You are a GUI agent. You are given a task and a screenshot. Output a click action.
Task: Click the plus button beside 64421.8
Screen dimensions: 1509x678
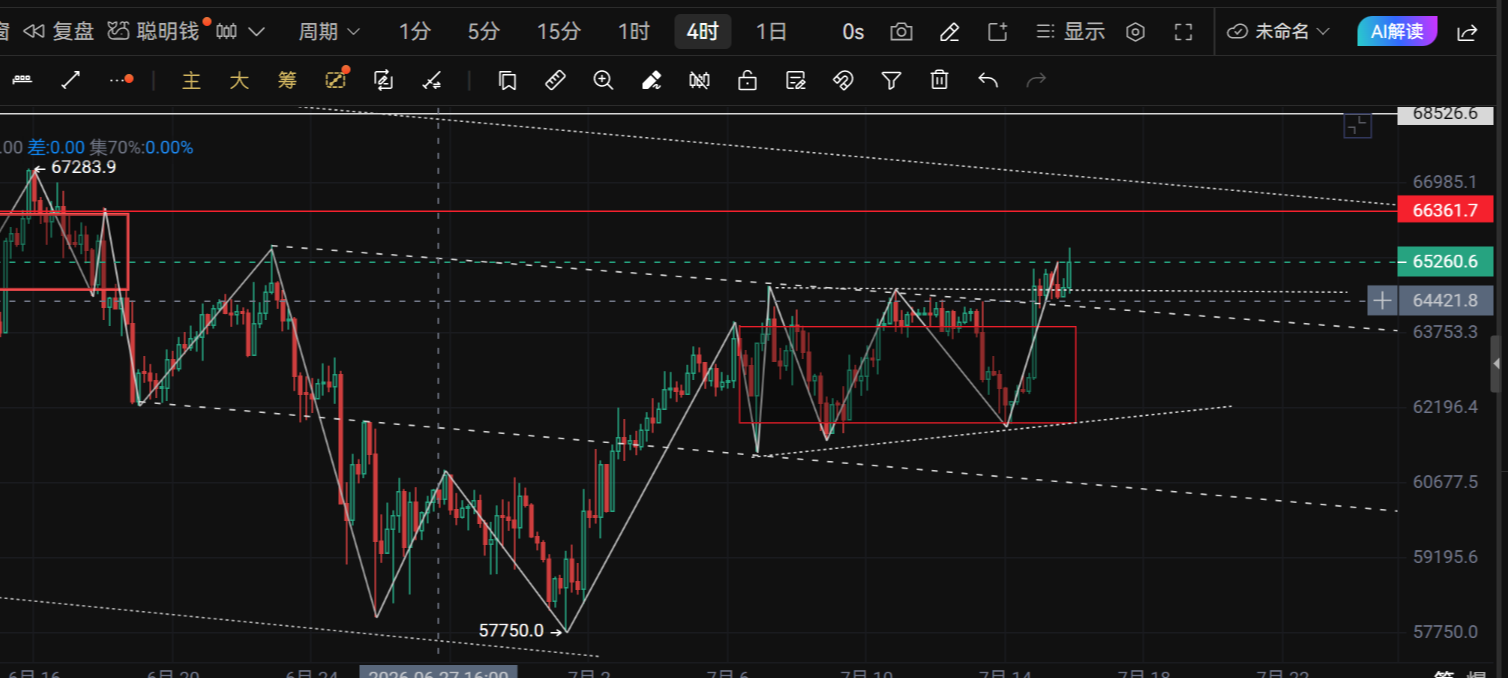coord(1382,300)
